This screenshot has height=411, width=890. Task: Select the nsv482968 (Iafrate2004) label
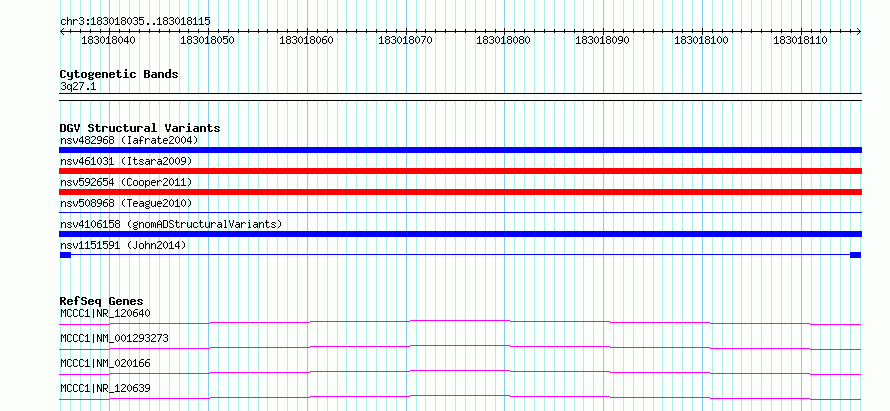point(129,140)
